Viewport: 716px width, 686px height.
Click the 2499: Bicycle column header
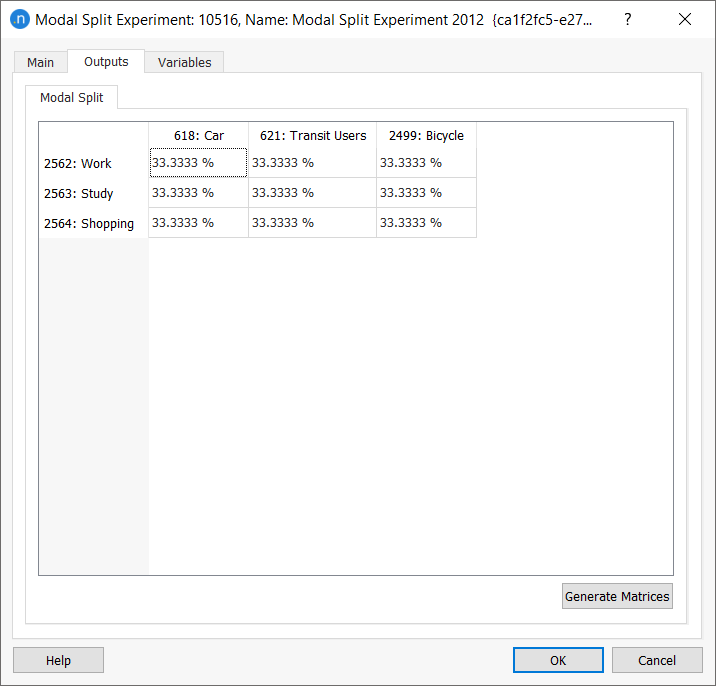(426, 135)
